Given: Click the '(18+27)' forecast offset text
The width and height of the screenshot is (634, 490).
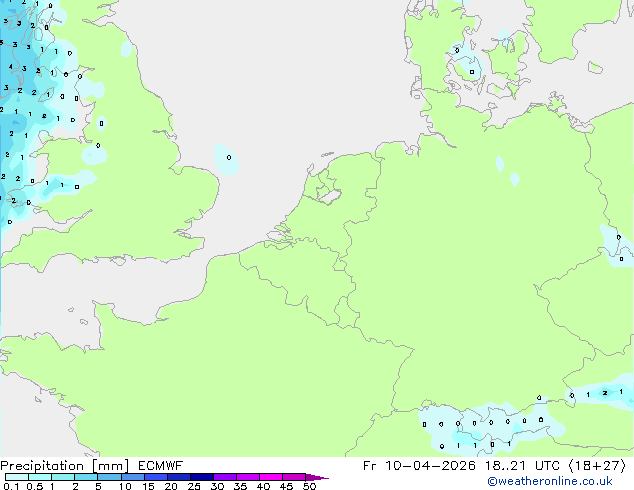Looking at the screenshot, I should 597,466.
